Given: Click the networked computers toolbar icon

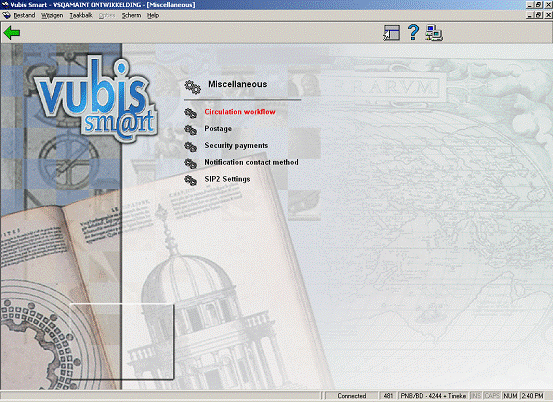Looking at the screenshot, I should [x=434, y=33].
